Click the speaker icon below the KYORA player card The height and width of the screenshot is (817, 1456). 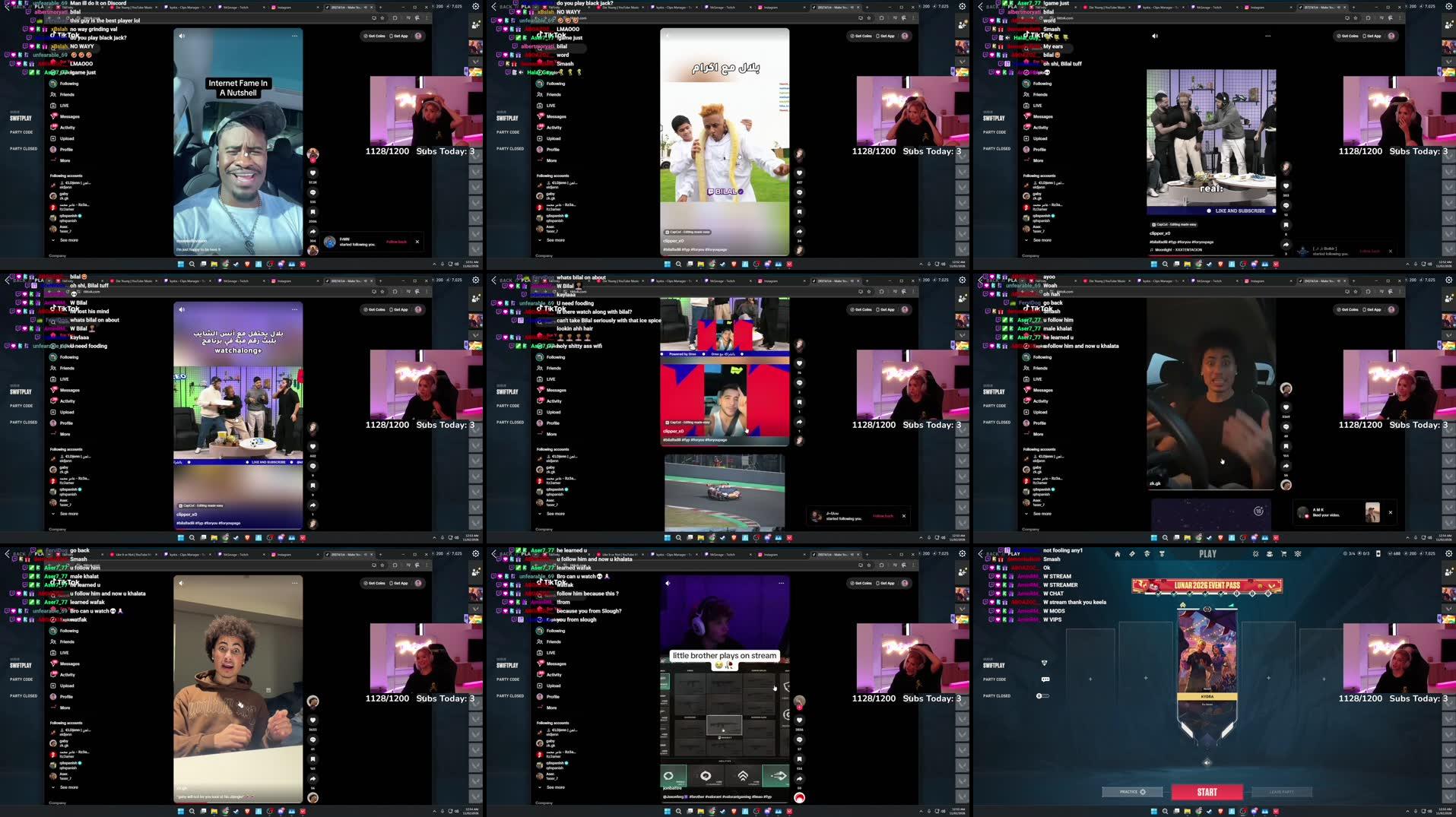(x=1207, y=762)
